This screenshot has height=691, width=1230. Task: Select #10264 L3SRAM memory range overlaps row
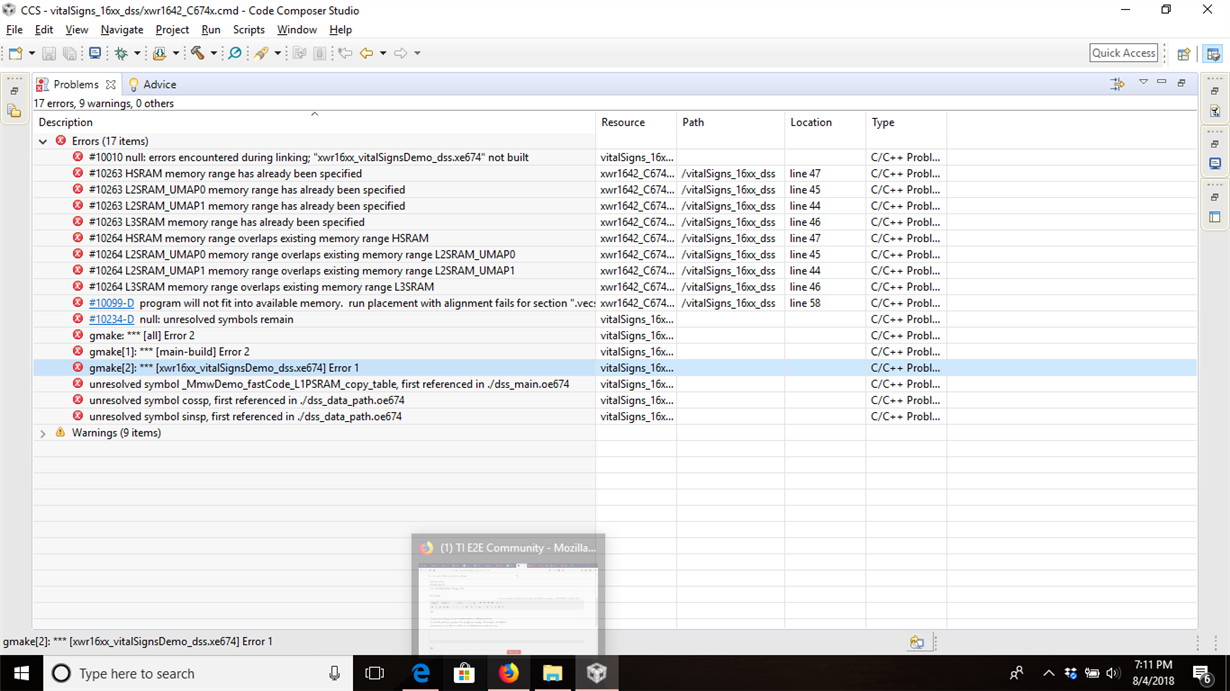click(x=614, y=287)
